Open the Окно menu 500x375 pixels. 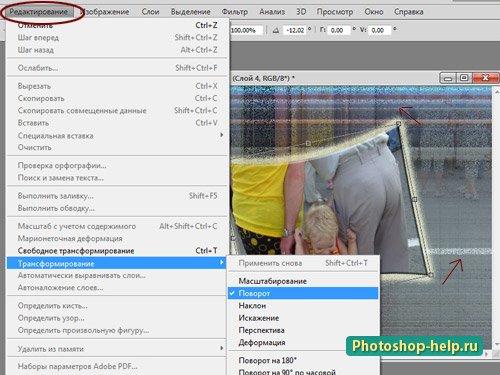(374, 12)
